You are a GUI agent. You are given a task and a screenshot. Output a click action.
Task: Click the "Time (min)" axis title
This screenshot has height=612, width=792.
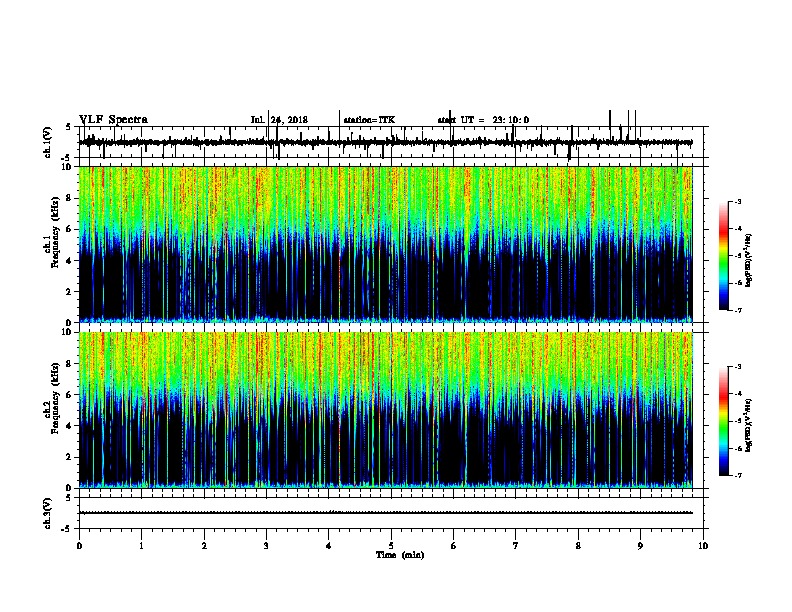tap(400, 555)
